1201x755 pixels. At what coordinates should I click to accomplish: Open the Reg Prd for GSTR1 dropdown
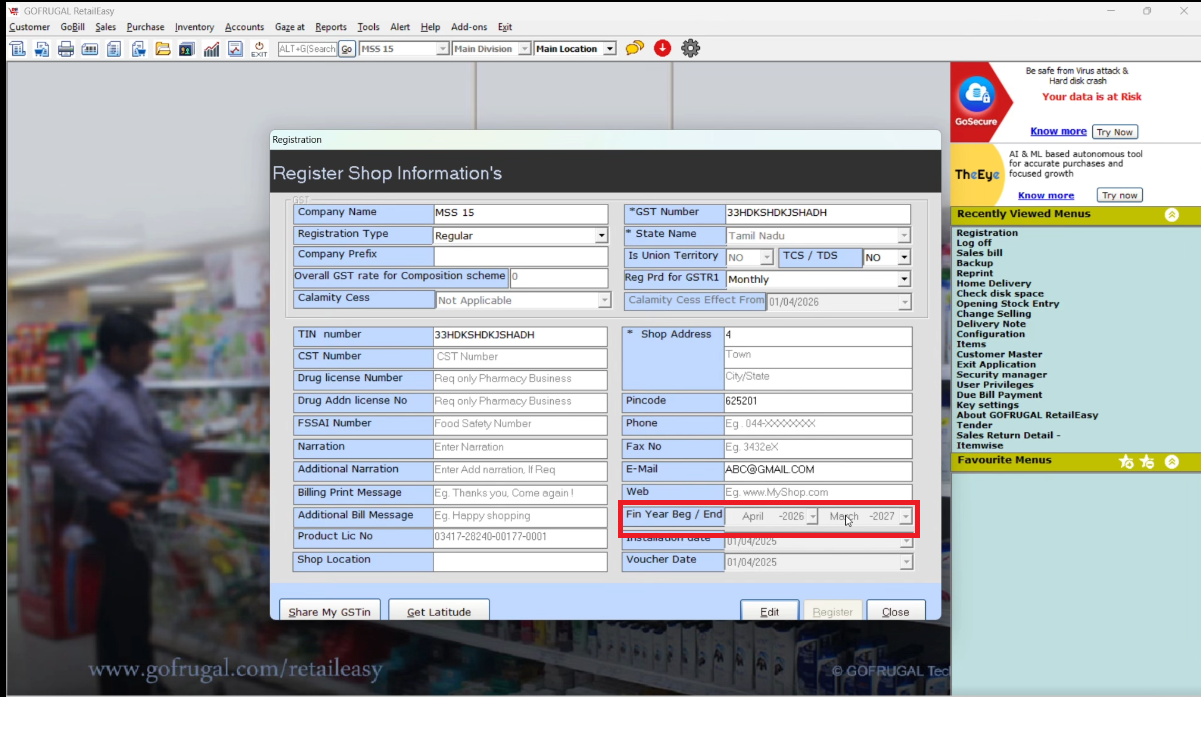pyautogui.click(x=904, y=280)
